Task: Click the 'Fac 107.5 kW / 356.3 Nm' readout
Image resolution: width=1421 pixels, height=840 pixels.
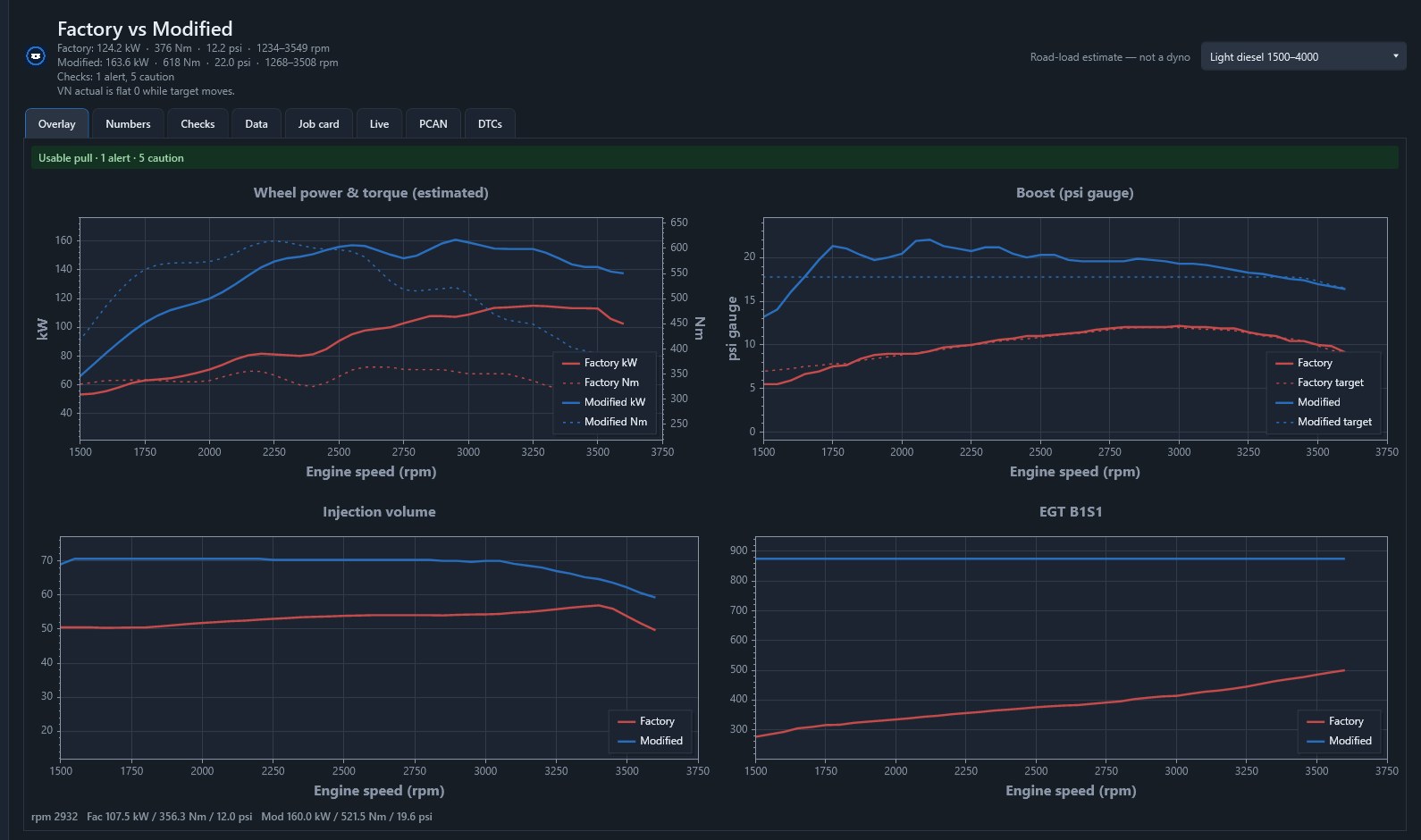Action: coord(169,817)
